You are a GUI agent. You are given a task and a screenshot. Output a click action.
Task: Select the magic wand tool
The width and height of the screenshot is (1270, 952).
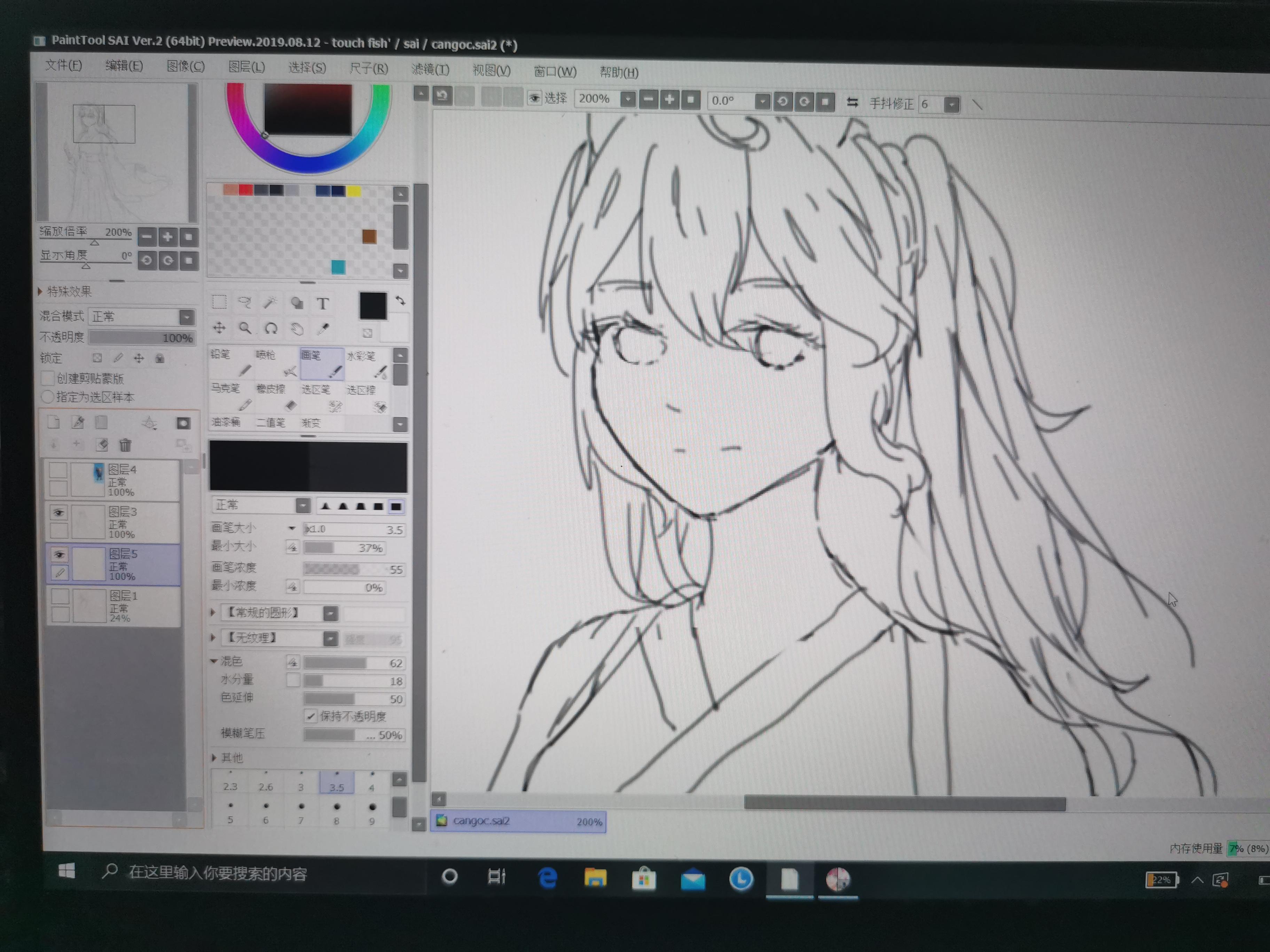[271, 302]
